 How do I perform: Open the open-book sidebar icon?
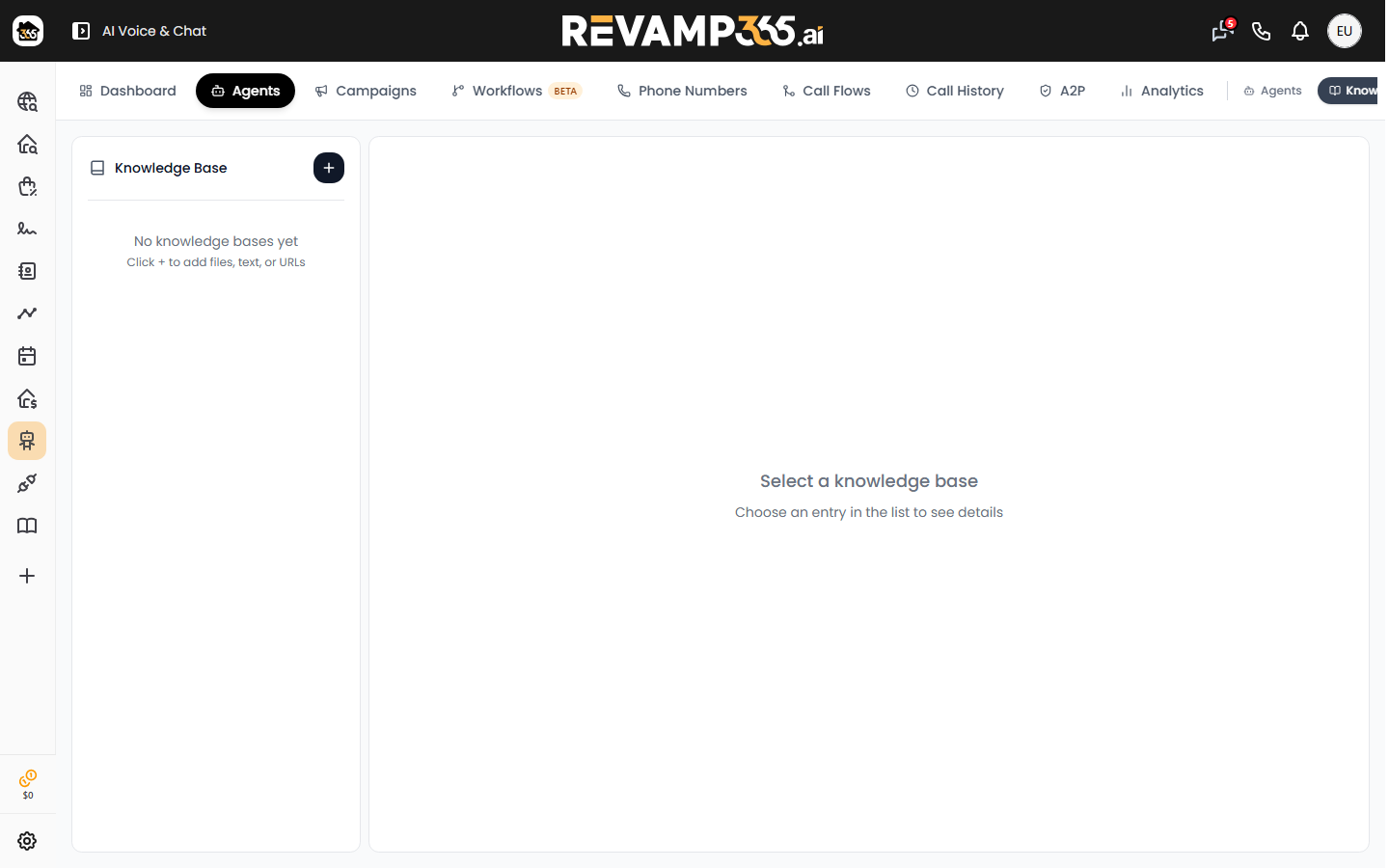[x=27, y=526]
